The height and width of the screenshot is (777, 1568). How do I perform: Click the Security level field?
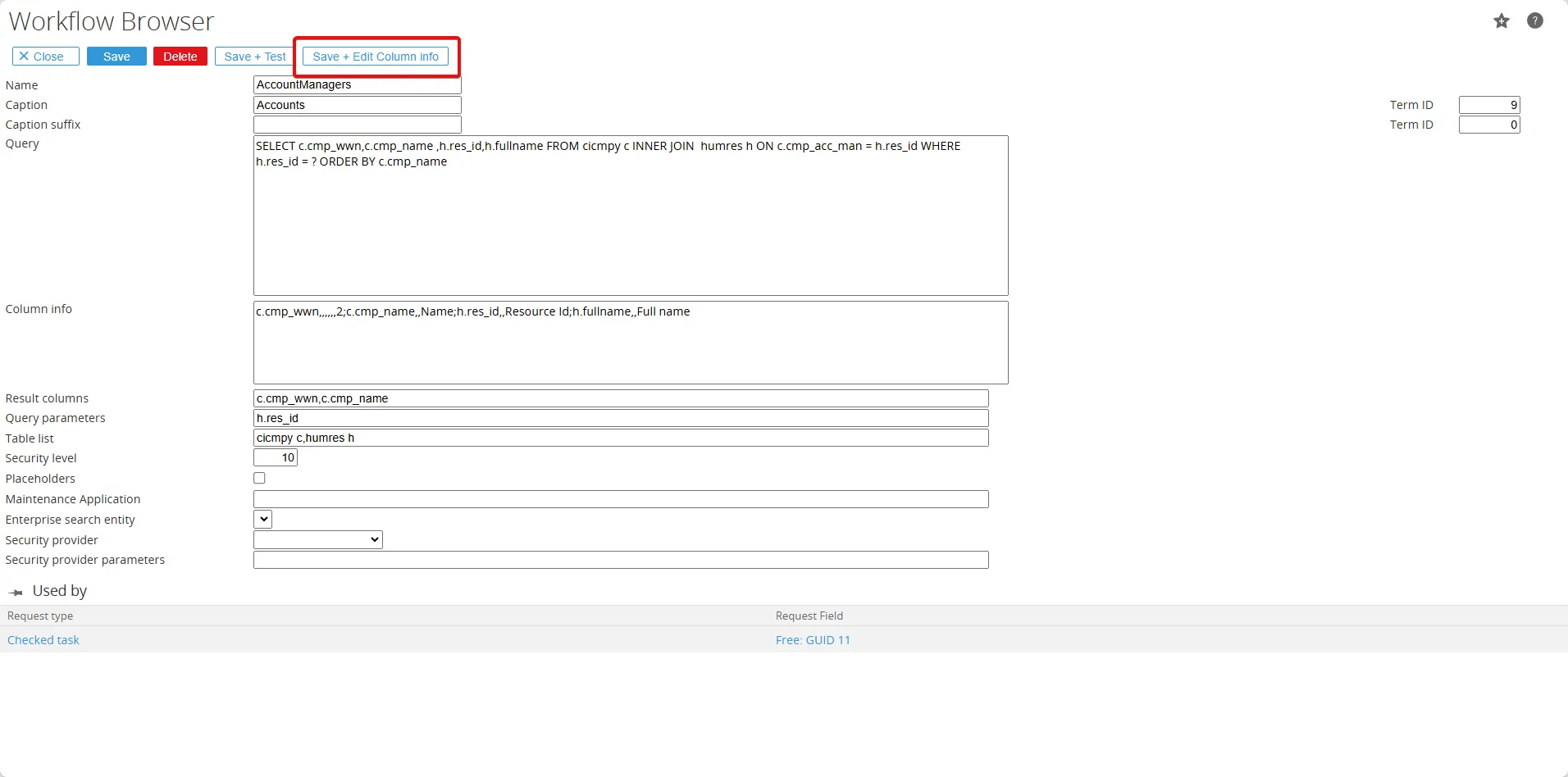276,457
